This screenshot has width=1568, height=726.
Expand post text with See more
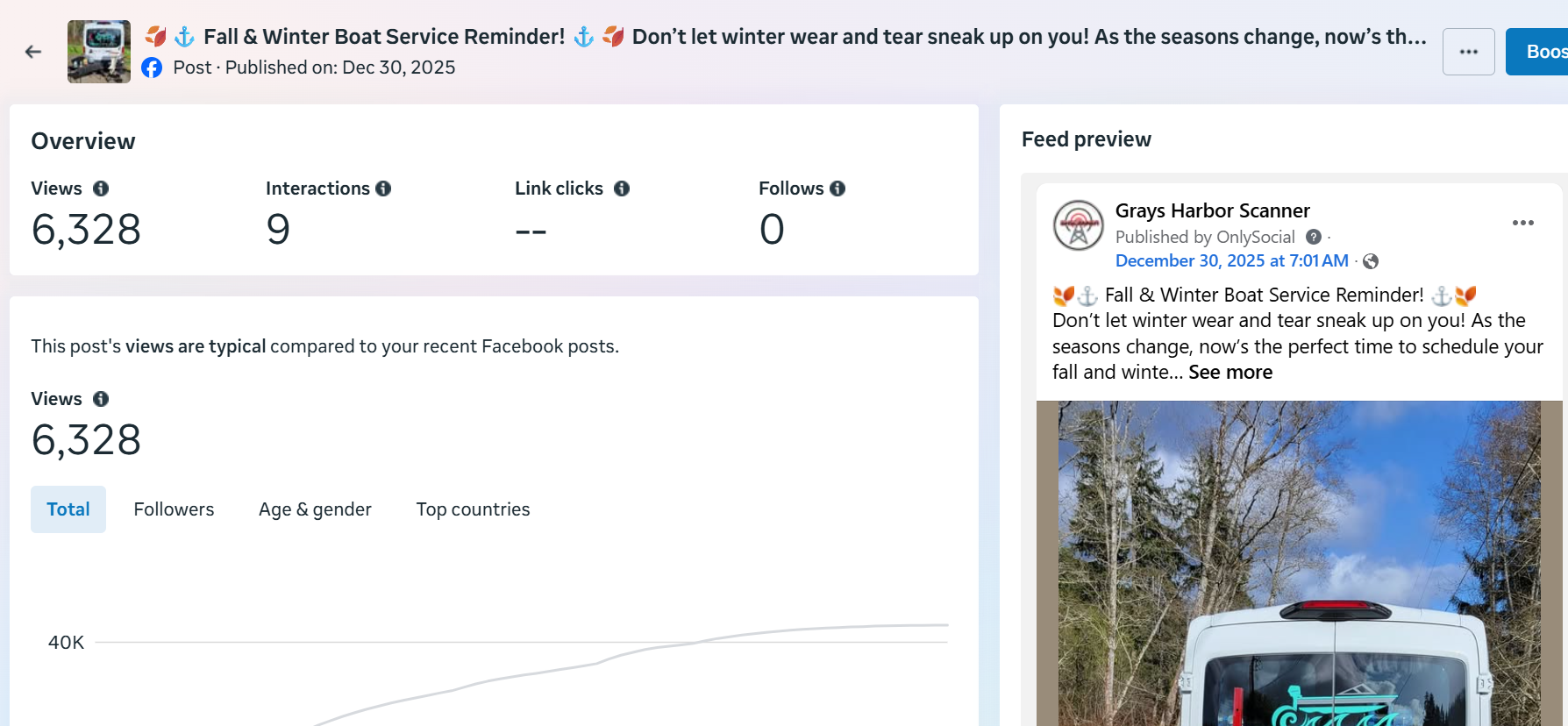click(x=1230, y=373)
